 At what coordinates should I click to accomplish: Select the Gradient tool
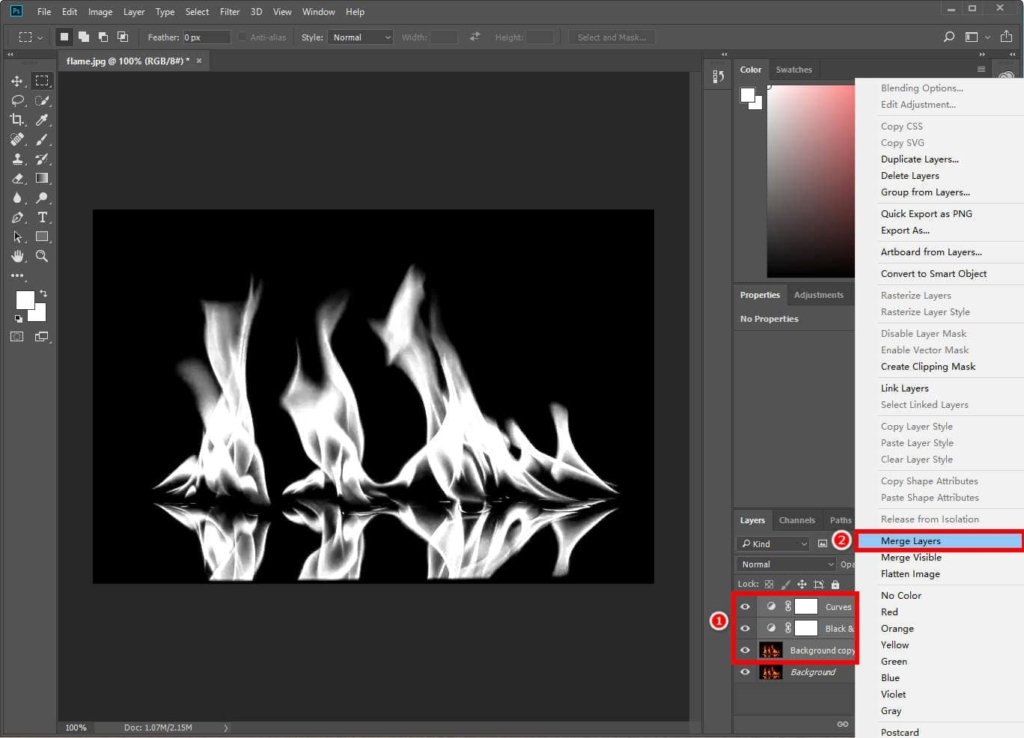coord(42,178)
